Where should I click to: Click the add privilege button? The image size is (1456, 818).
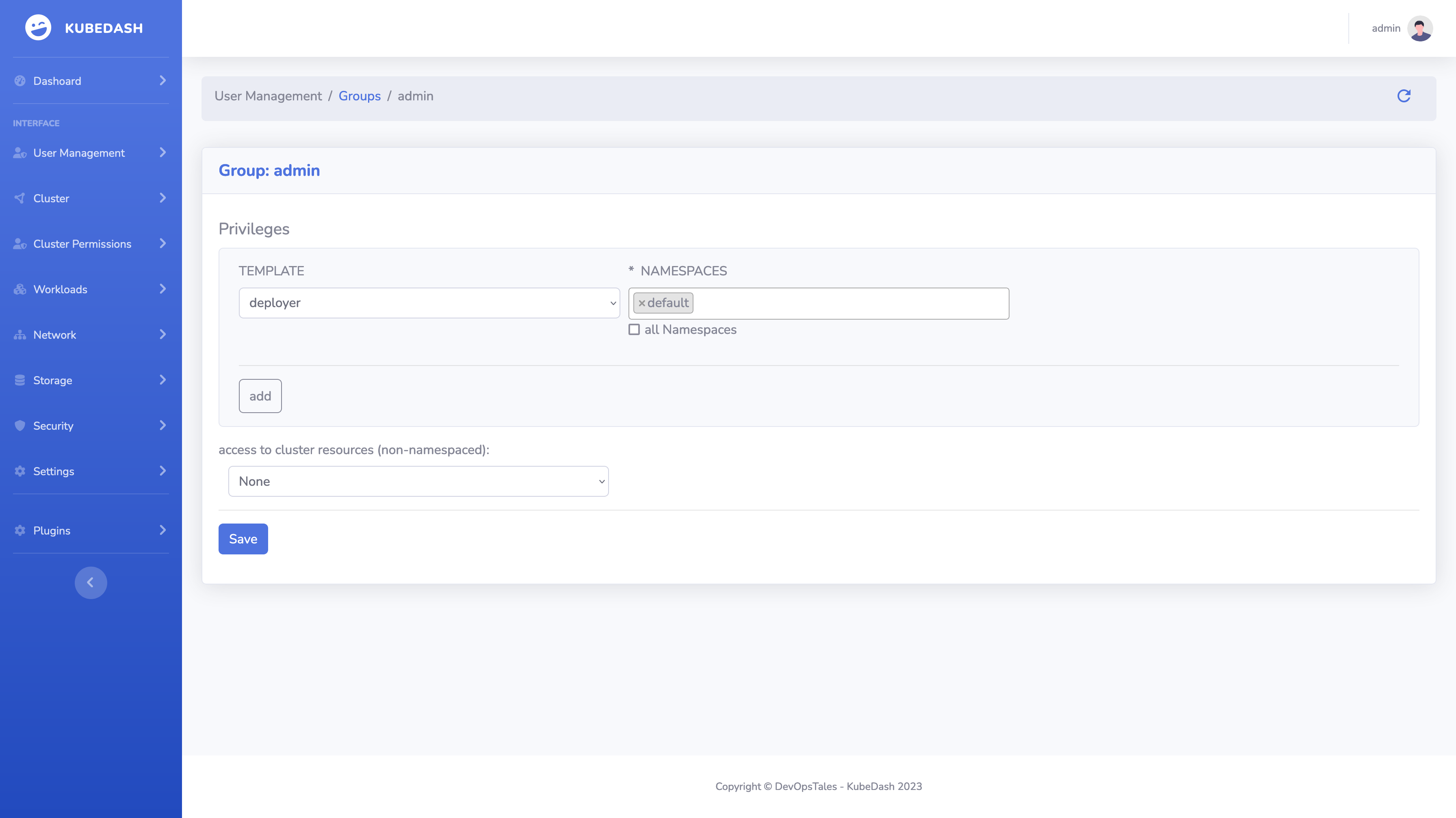tap(260, 396)
